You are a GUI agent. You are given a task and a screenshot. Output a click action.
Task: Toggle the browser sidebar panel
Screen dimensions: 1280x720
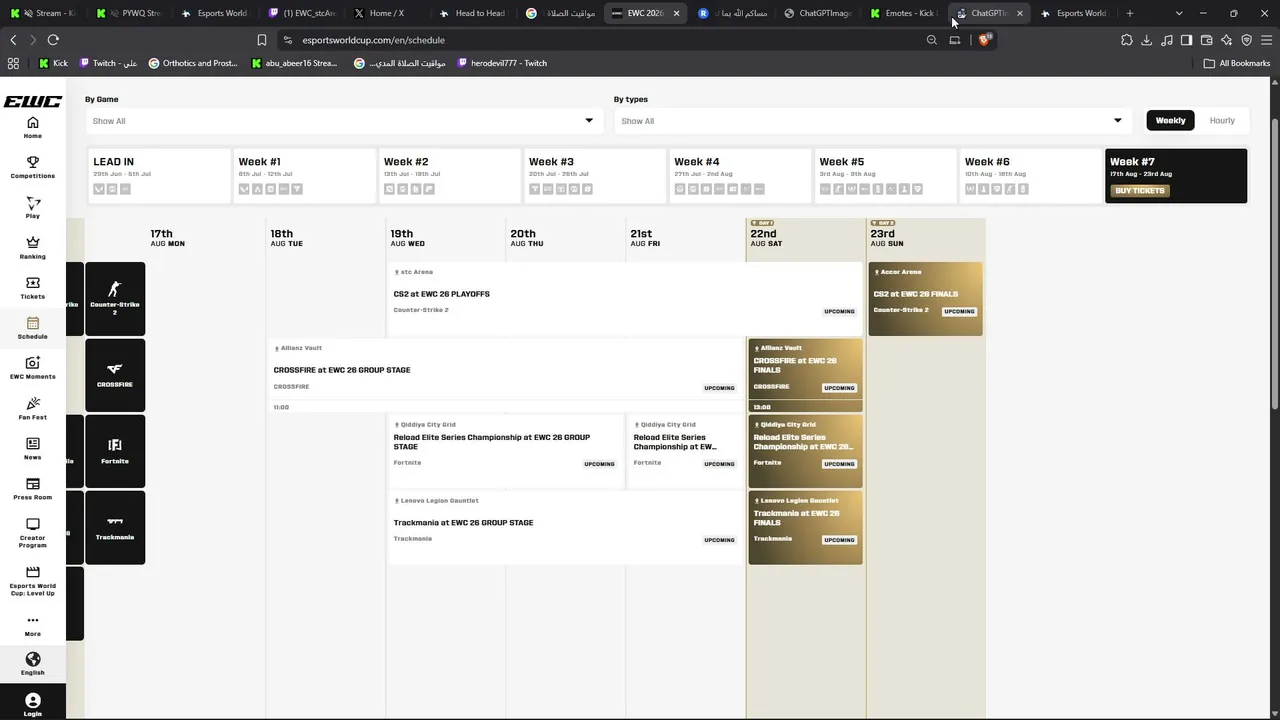1186,40
